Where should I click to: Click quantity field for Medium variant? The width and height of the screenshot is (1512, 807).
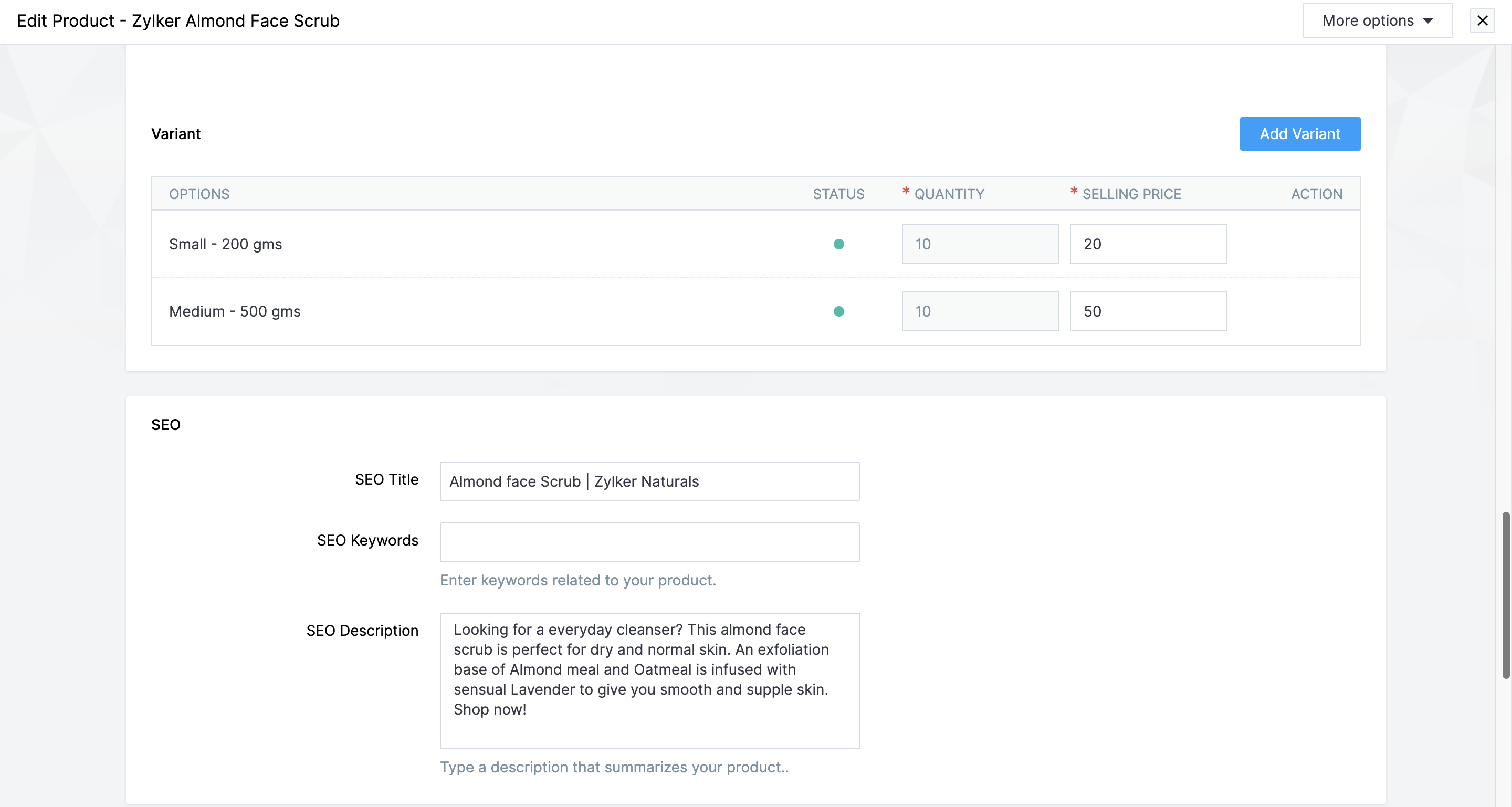point(980,312)
